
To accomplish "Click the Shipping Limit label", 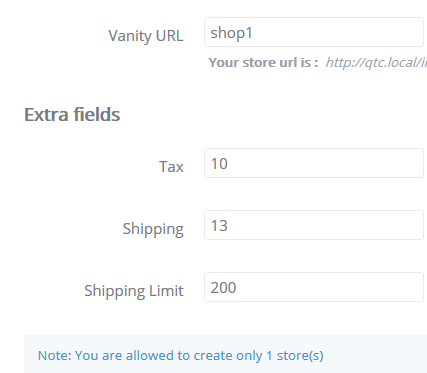I will coord(134,291).
